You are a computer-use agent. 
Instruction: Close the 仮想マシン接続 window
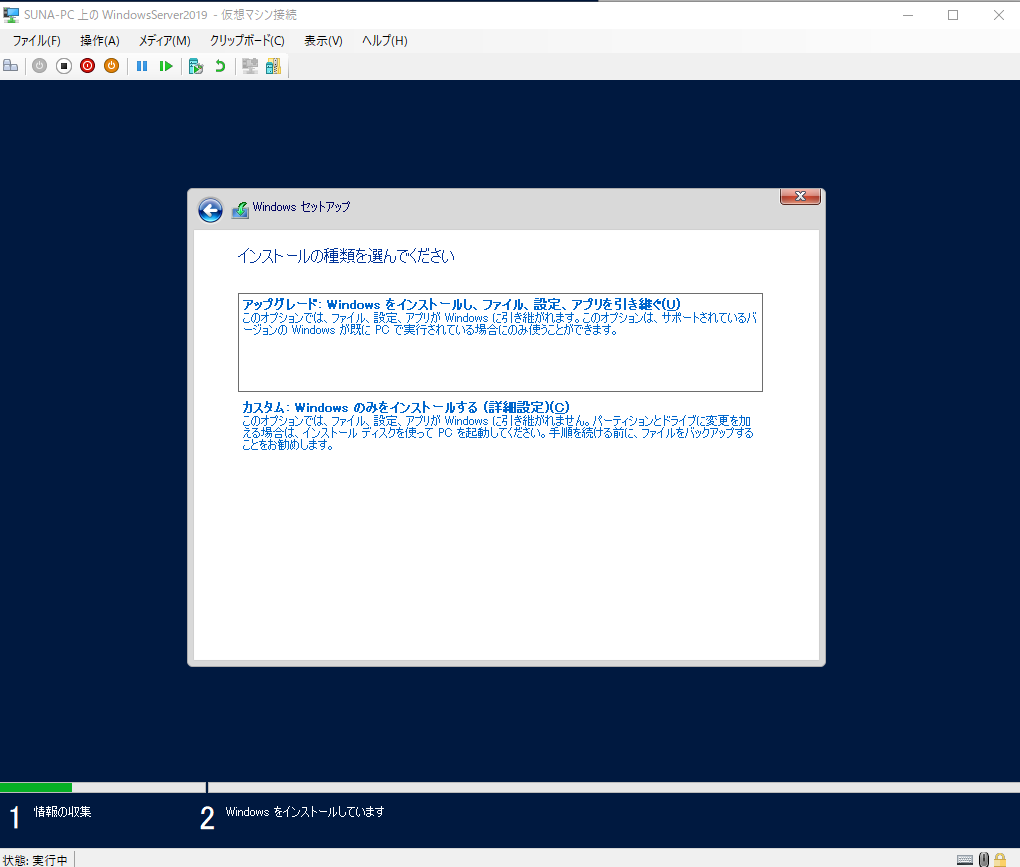coord(999,15)
